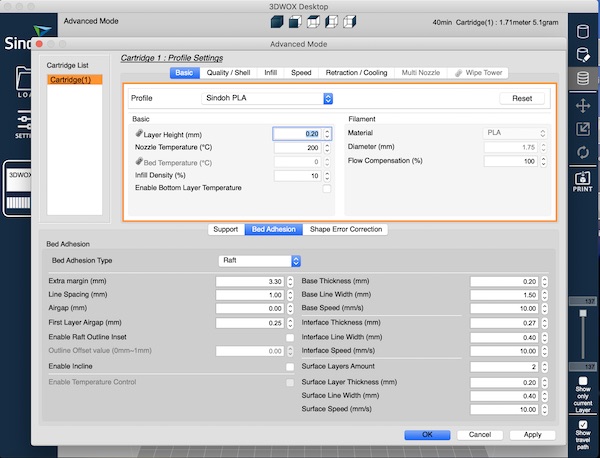
Task: Select the Move tool with four arrows
Action: point(583,105)
